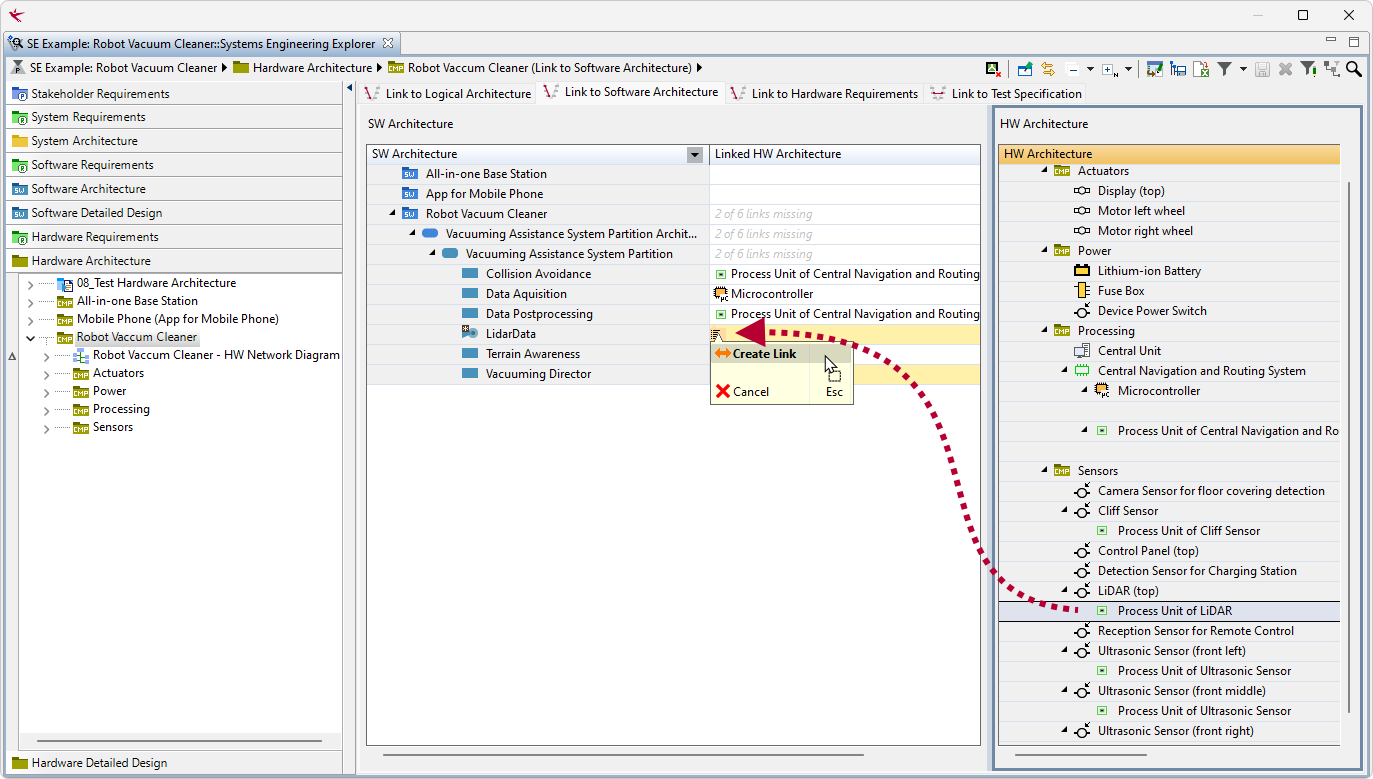Open the Hardware Detailed Design section
The height and width of the screenshot is (779, 1373).
[x=174, y=763]
